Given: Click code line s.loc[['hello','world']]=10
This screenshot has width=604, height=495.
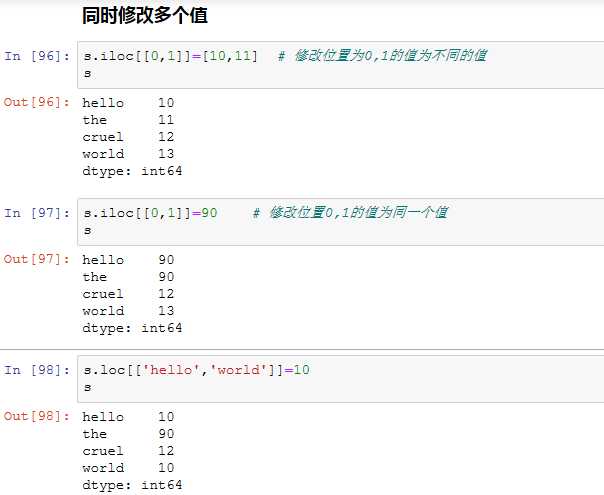Looking at the screenshot, I should click(196, 370).
